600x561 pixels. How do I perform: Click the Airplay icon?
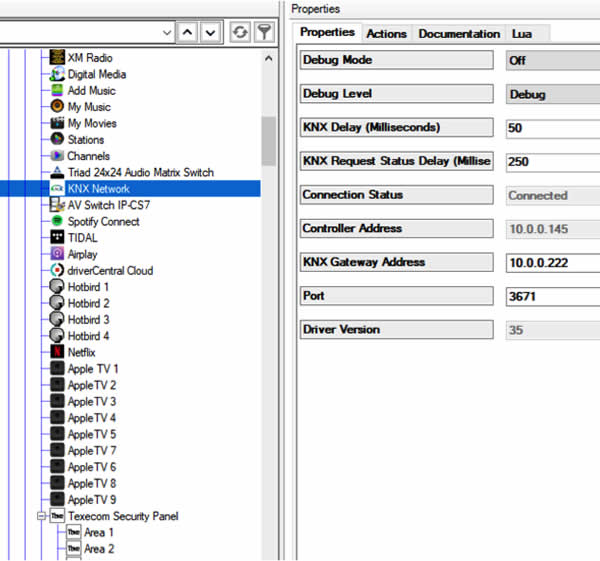(57, 254)
